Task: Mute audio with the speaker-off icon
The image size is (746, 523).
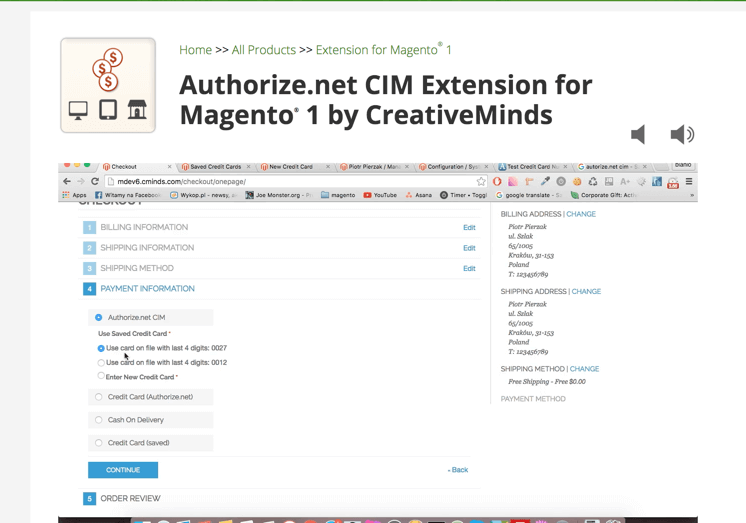Action: pyautogui.click(x=638, y=134)
